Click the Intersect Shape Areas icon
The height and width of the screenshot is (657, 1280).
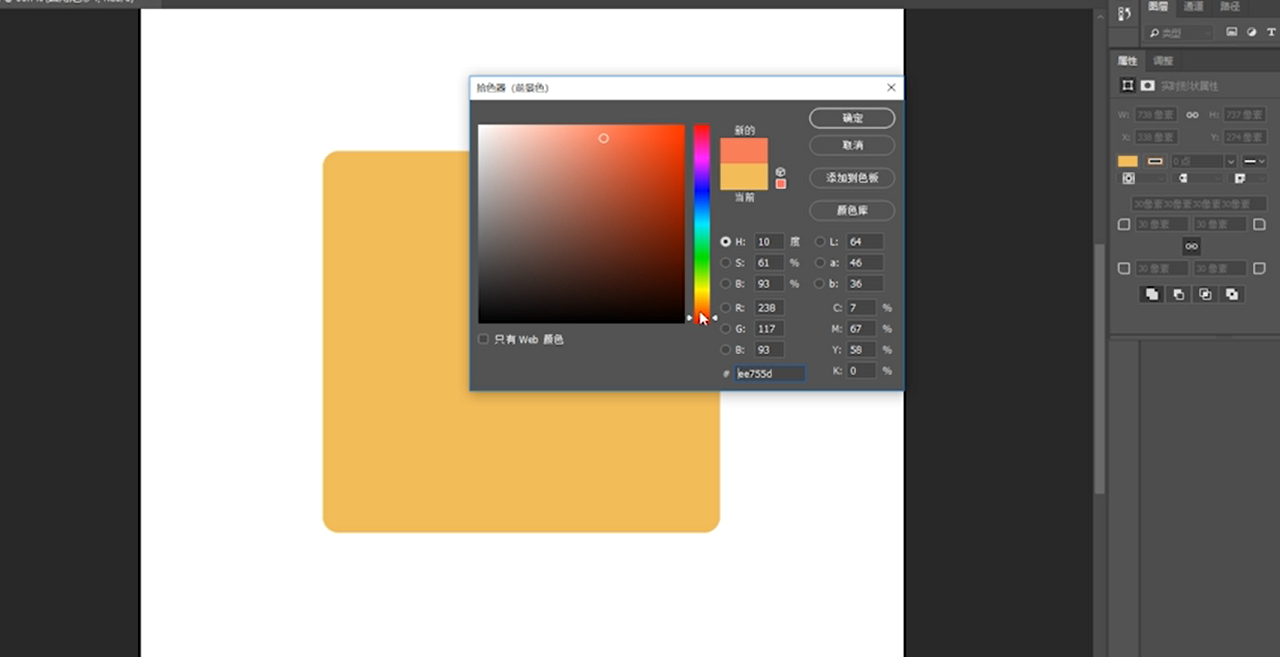[x=1205, y=294]
